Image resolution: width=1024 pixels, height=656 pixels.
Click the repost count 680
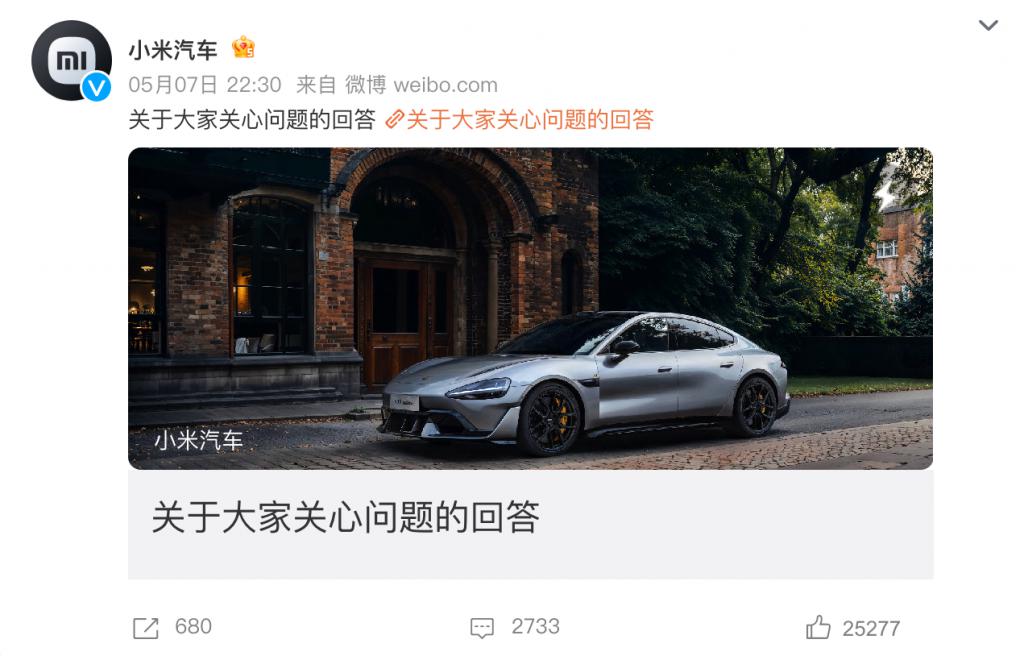(x=193, y=627)
